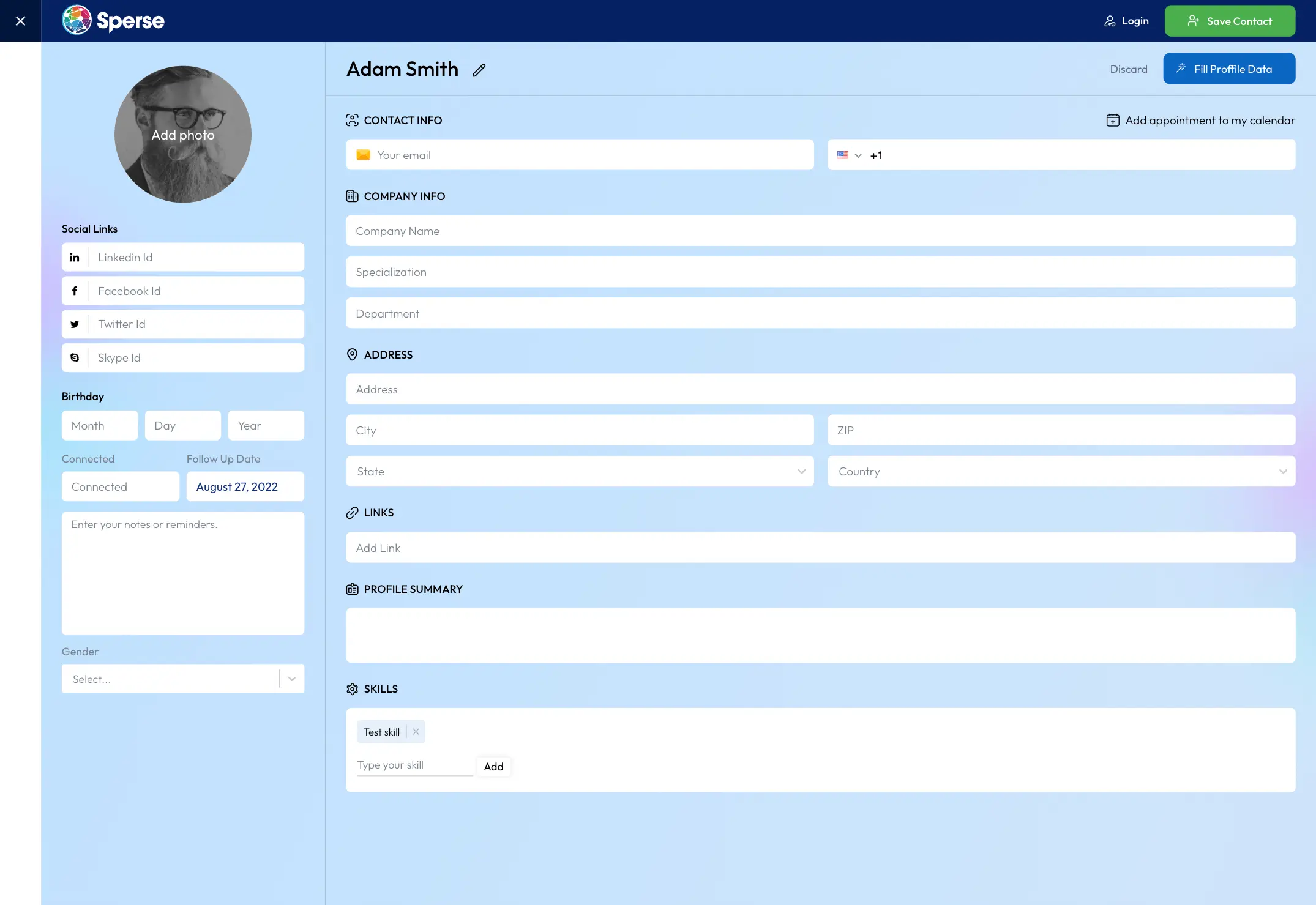Click the Sperse logo
The height and width of the screenshot is (905, 1316).
(113, 21)
